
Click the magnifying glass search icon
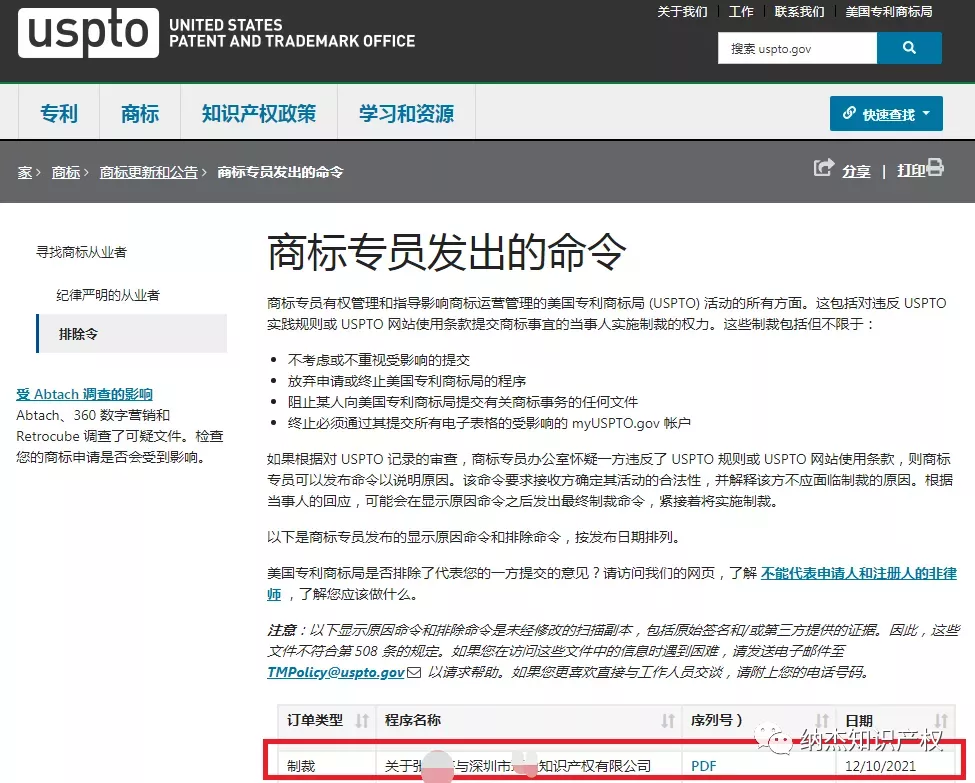[908, 47]
